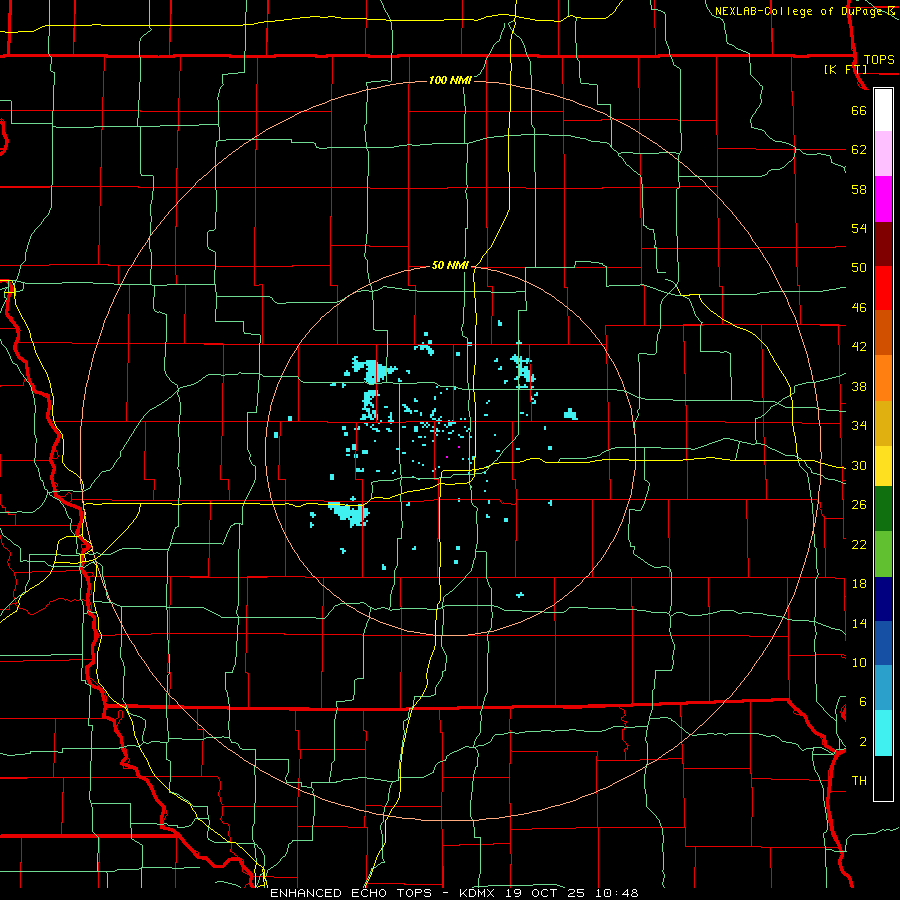900x900 pixels.
Task: Click the 50 legend tick value
Action: point(859,268)
